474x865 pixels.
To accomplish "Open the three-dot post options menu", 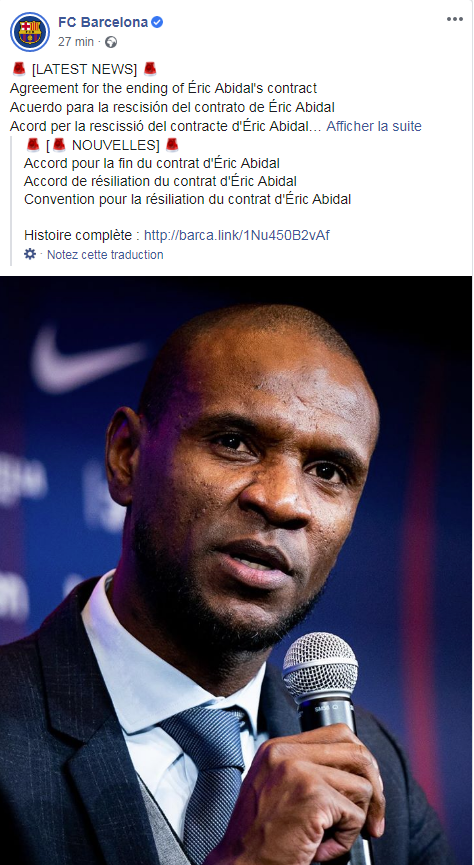I will pos(455,19).
